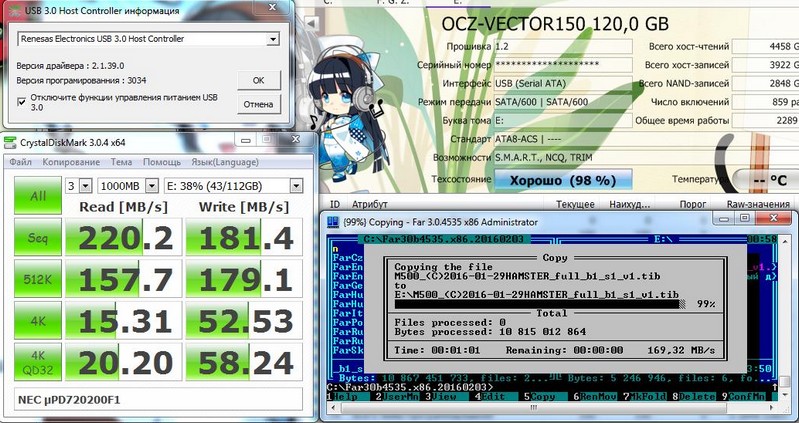Click the Far window horizontal scrollbar
Viewport: 799px width, 423px height.
coord(534,408)
